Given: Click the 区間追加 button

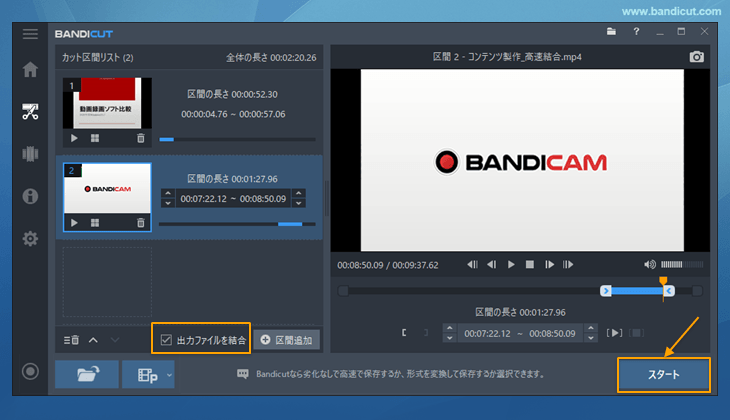Looking at the screenshot, I should (x=287, y=340).
